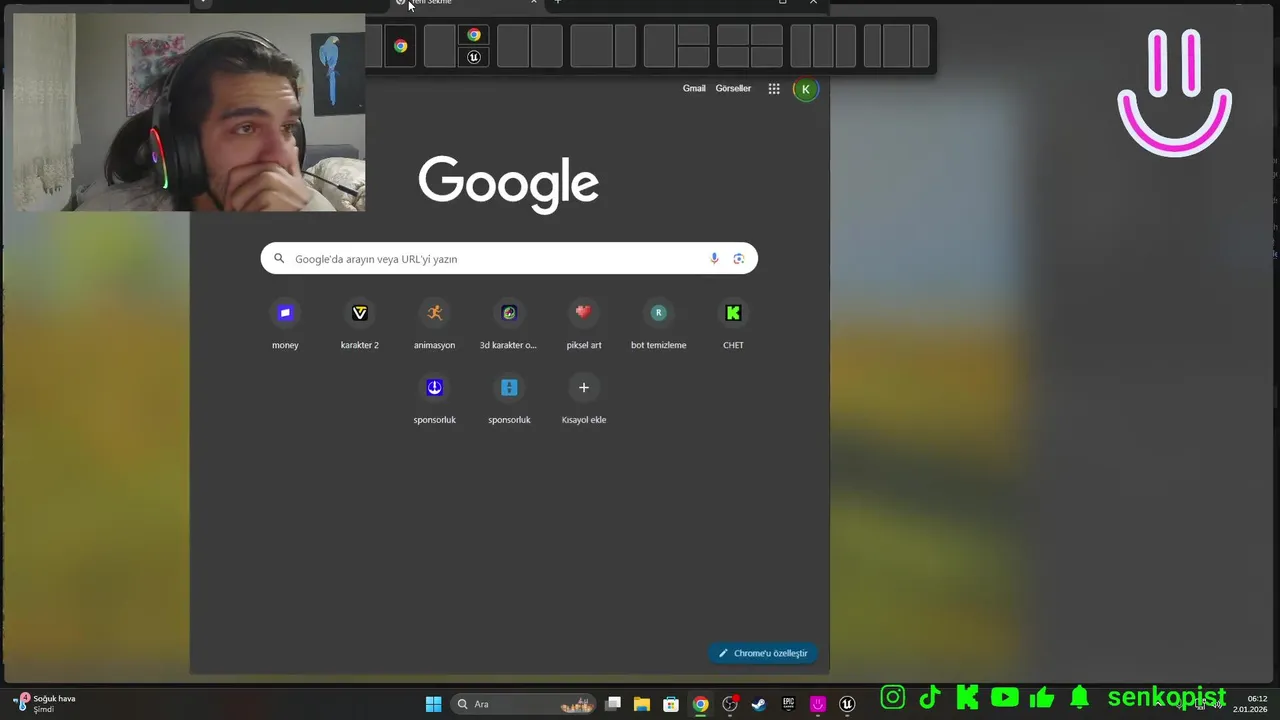
Task: Snap to the layout zone showing the Unreal Engine icon
Action: click(474, 57)
